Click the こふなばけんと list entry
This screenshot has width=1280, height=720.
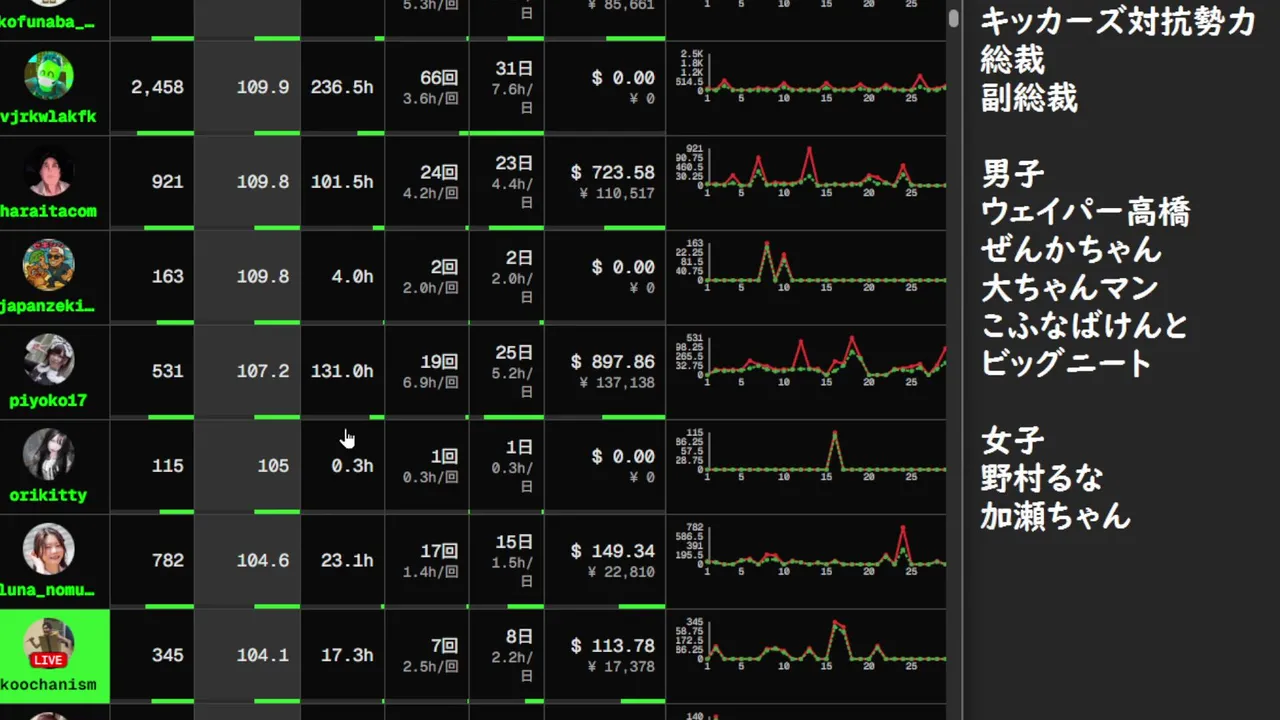[1084, 325]
